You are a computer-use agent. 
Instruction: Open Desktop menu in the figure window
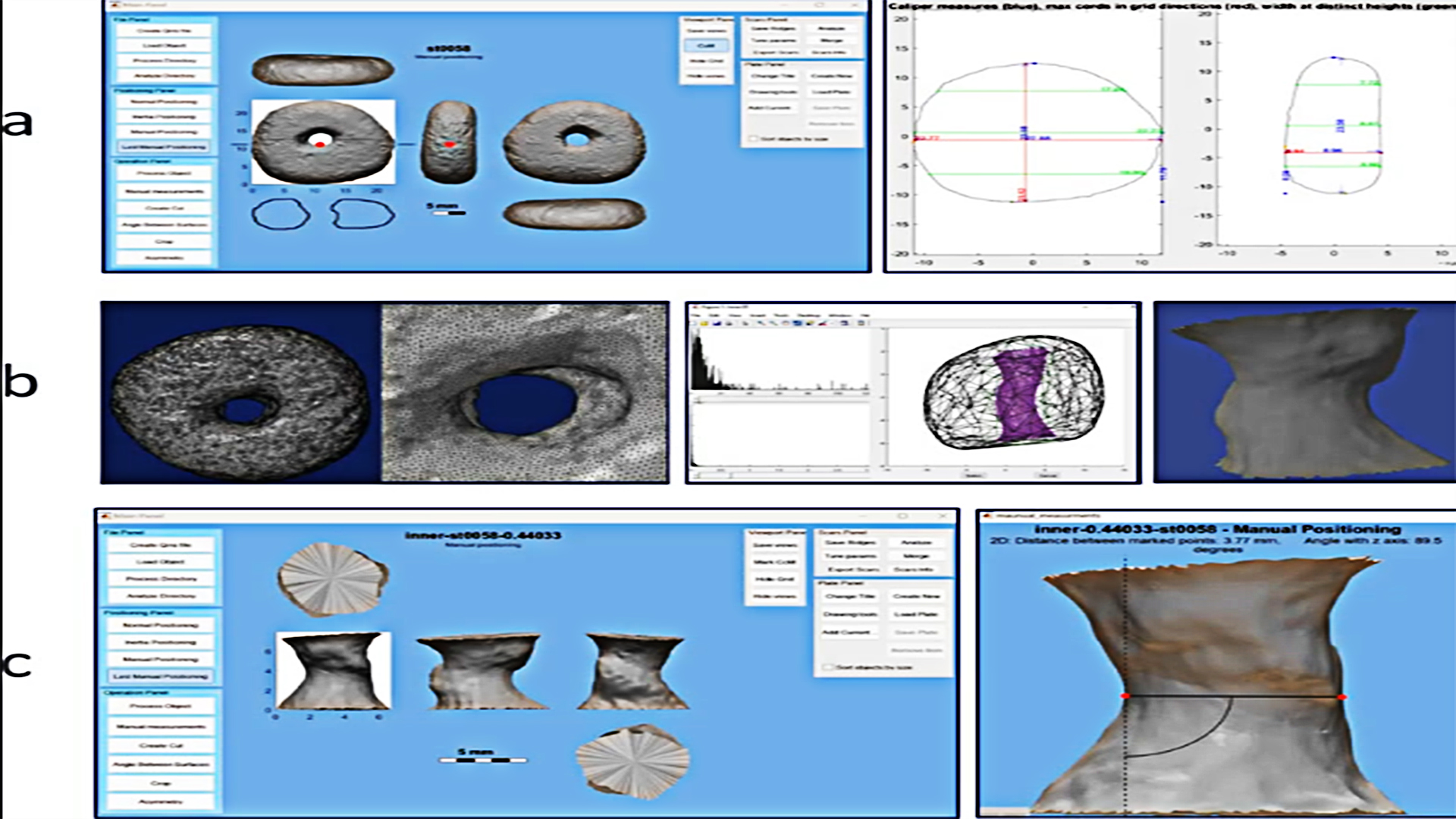coord(808,315)
